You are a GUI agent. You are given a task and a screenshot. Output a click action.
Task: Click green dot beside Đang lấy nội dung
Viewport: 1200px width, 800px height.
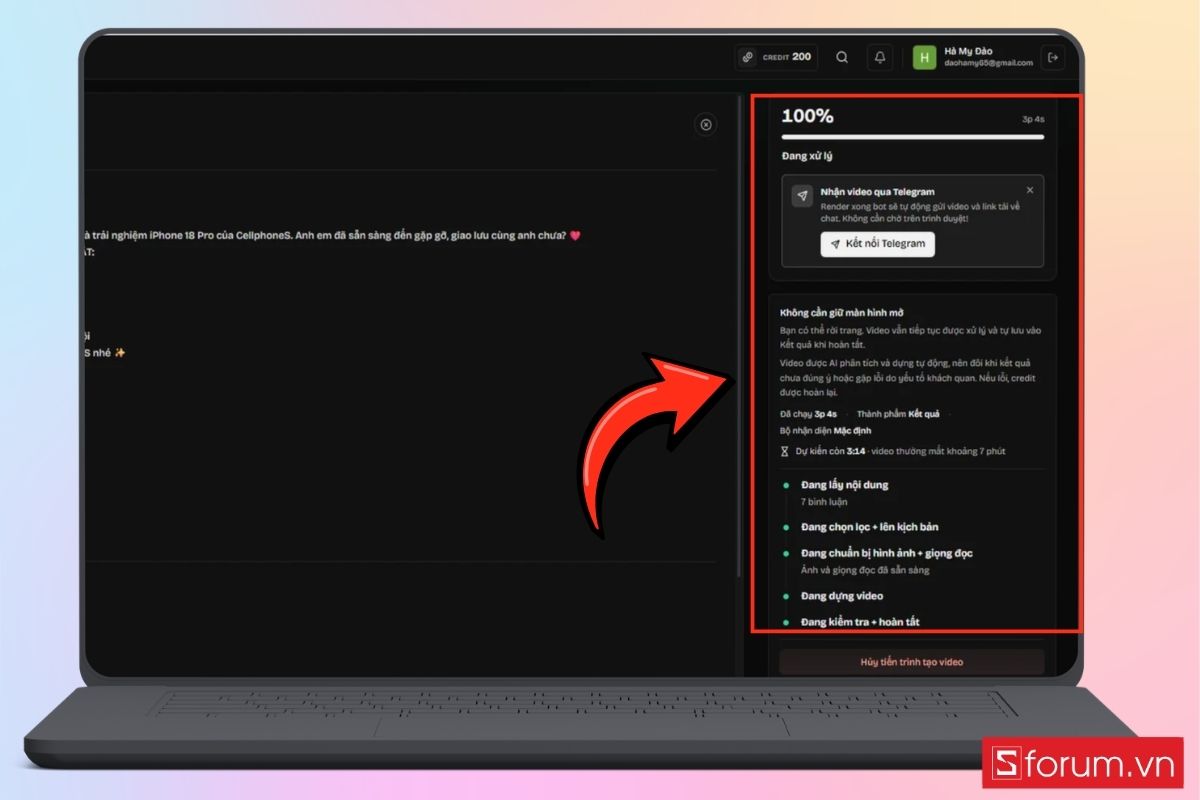(786, 485)
